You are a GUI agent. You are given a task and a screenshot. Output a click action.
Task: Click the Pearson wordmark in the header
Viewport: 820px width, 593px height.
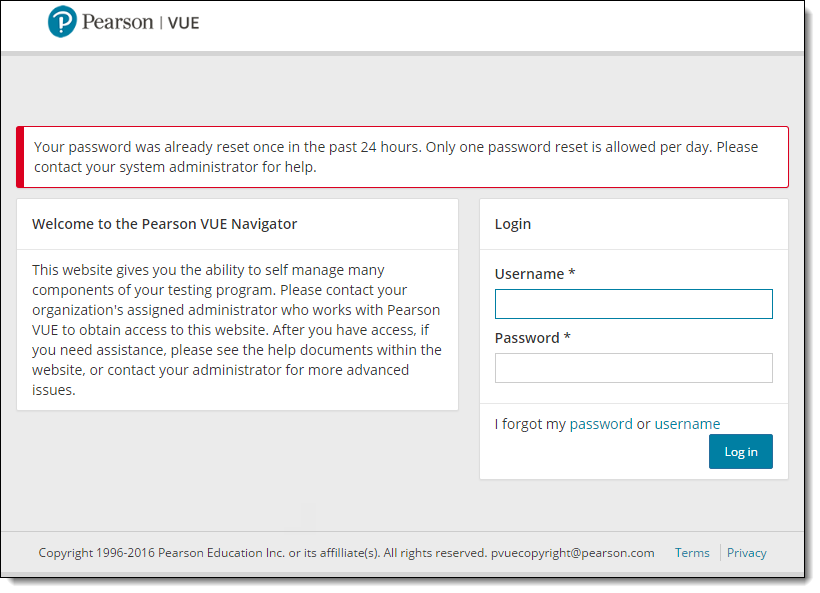coord(118,22)
